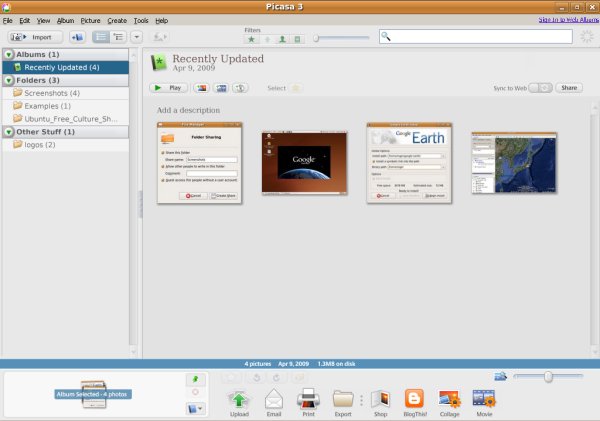Screen dimensions: 600x421
Task: Clear the photo tray with red circle
Action: coord(196,392)
